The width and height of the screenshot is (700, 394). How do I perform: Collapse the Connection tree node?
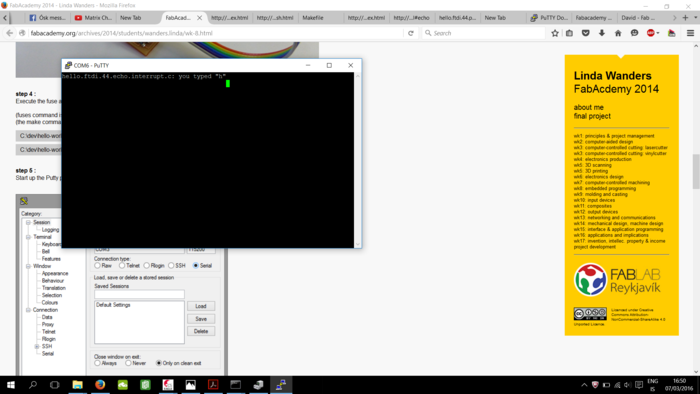coord(28,310)
